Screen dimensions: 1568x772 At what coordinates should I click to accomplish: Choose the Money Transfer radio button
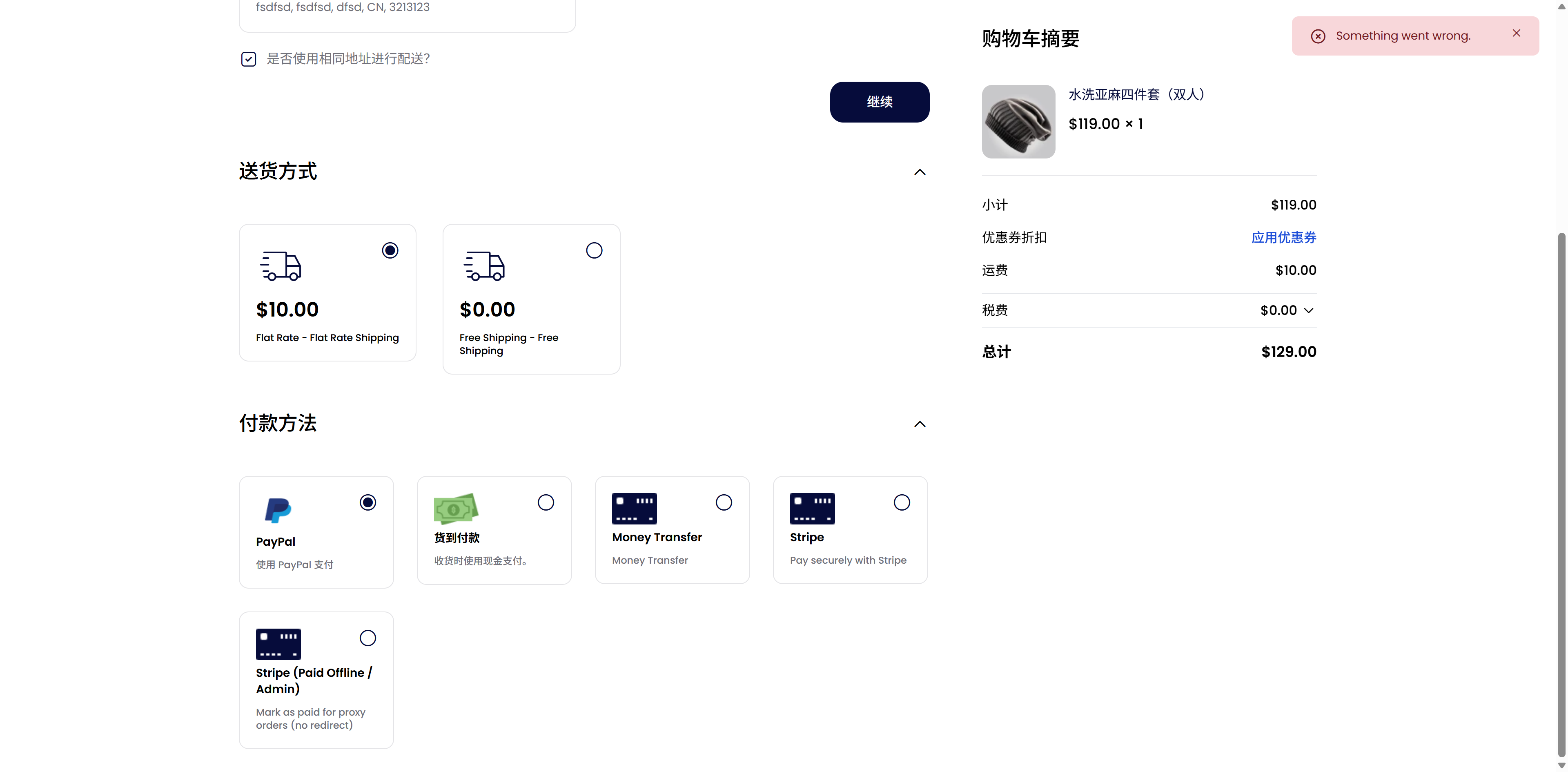click(724, 502)
